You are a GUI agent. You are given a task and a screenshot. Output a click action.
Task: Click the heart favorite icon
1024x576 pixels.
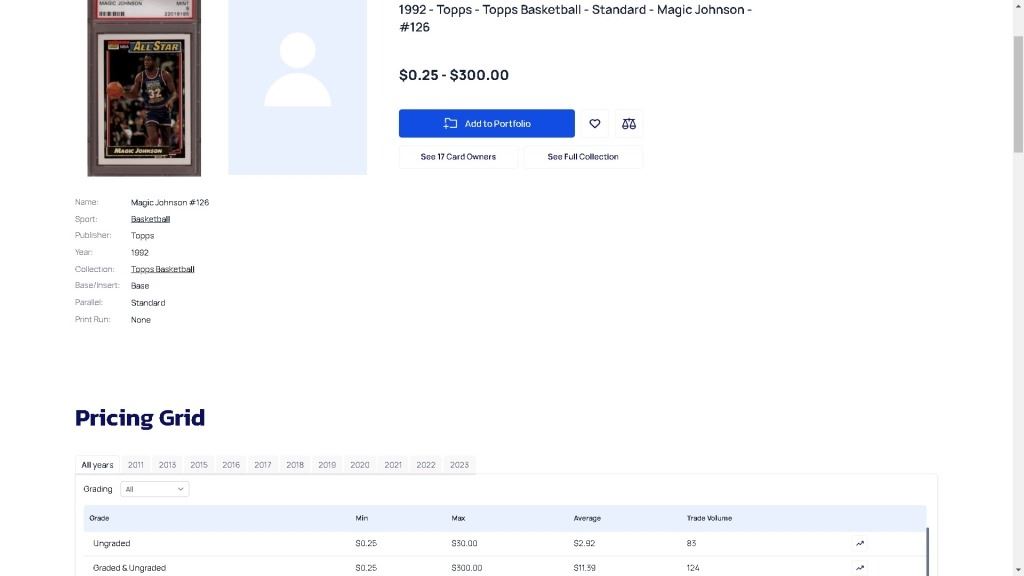pyautogui.click(x=595, y=124)
